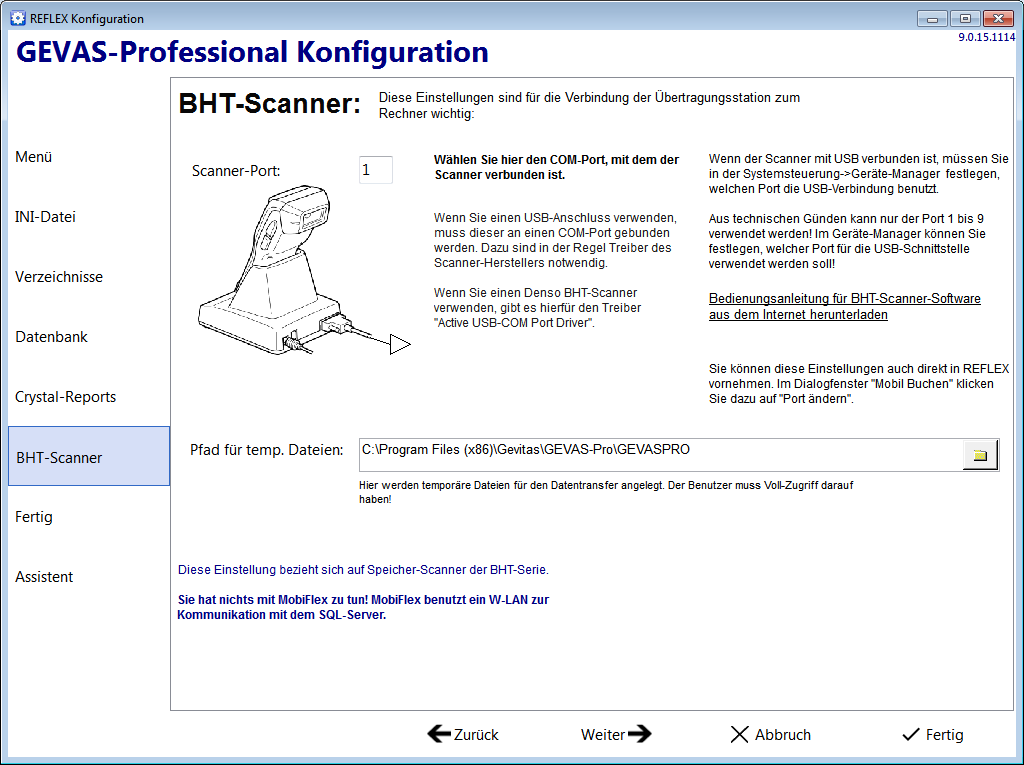Cancel configuration with Abbruch
Viewport: 1024px width, 765px height.
[x=771, y=734]
